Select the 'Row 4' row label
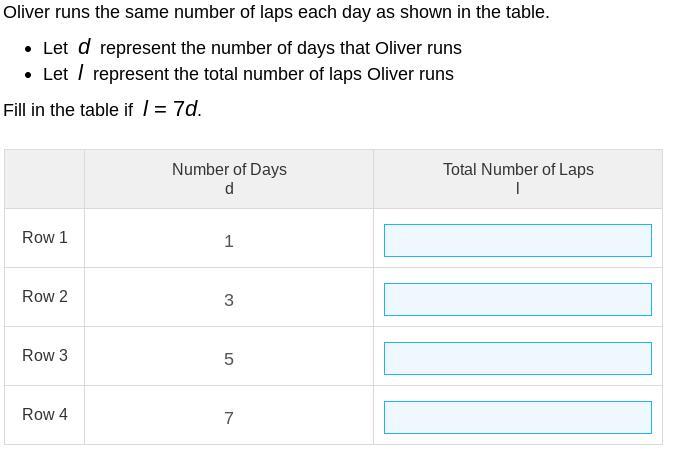This screenshot has height=449, width=680. point(45,414)
